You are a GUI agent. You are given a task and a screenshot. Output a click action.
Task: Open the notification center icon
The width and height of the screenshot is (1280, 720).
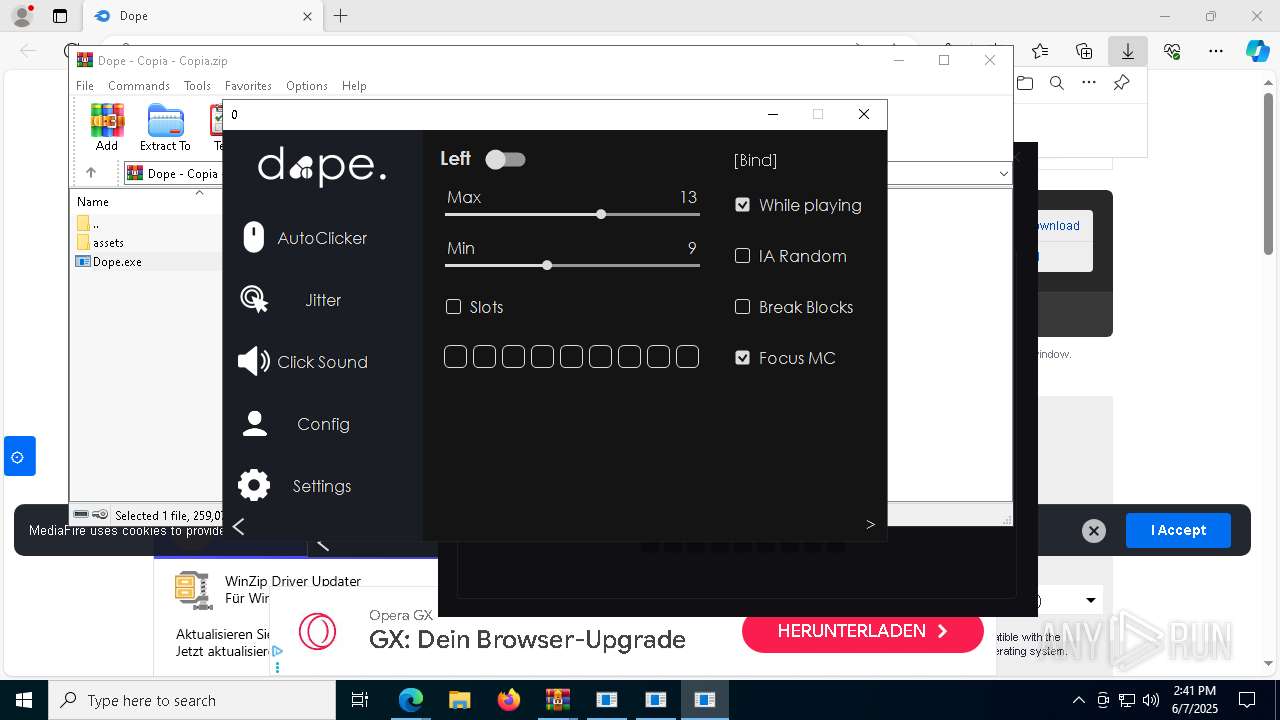1247,700
